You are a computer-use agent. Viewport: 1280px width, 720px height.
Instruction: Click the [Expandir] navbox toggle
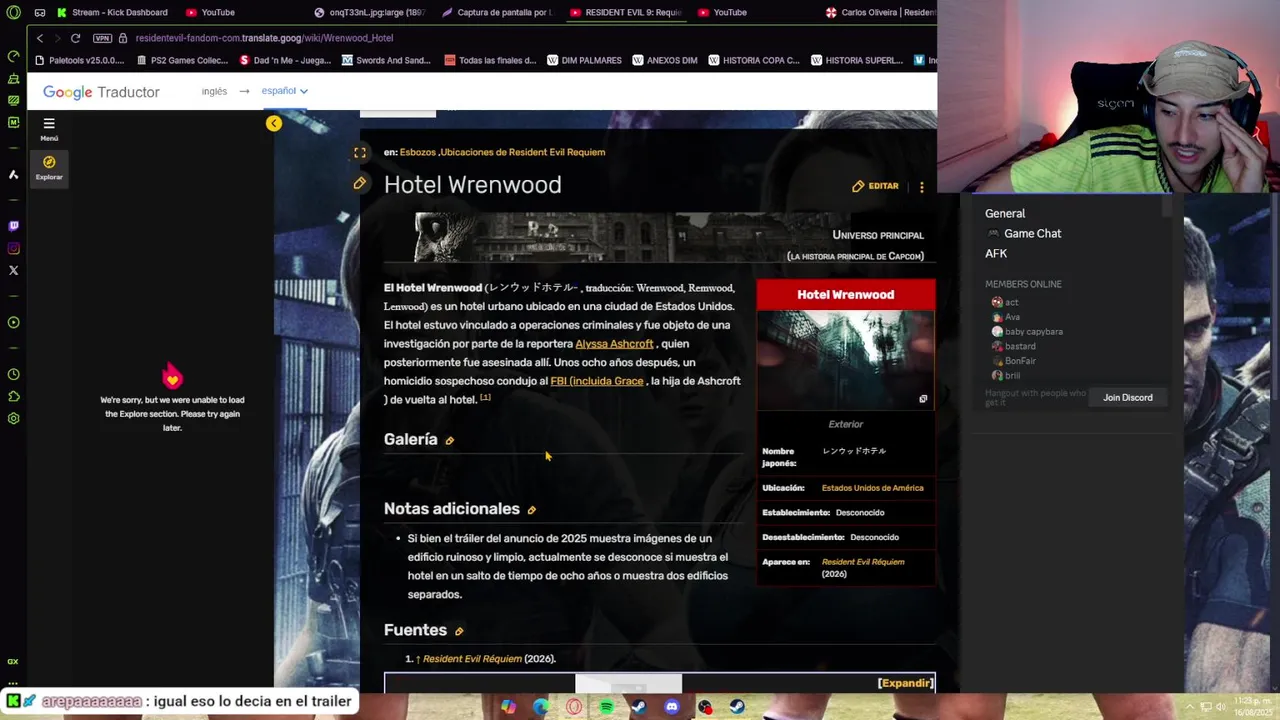click(x=905, y=683)
